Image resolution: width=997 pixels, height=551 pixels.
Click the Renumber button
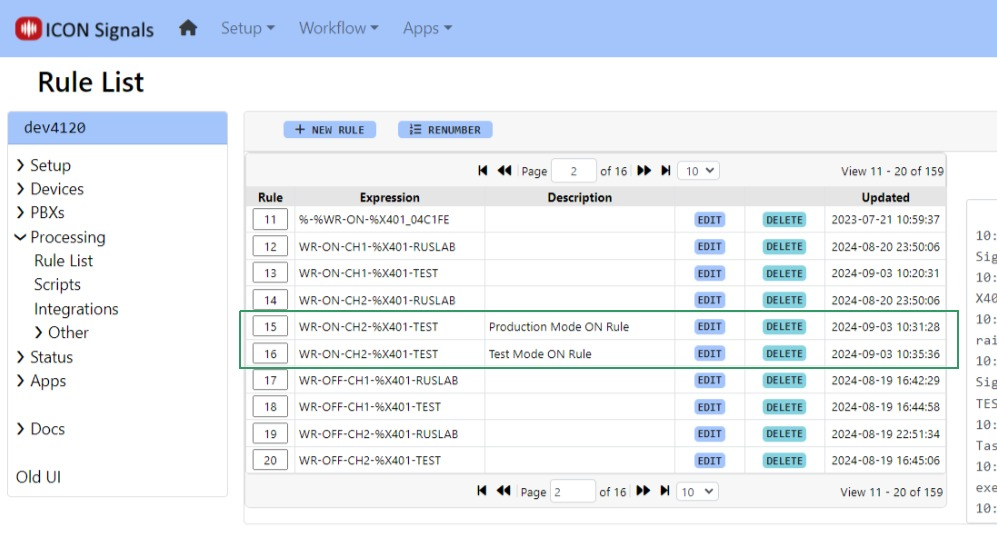click(445, 130)
